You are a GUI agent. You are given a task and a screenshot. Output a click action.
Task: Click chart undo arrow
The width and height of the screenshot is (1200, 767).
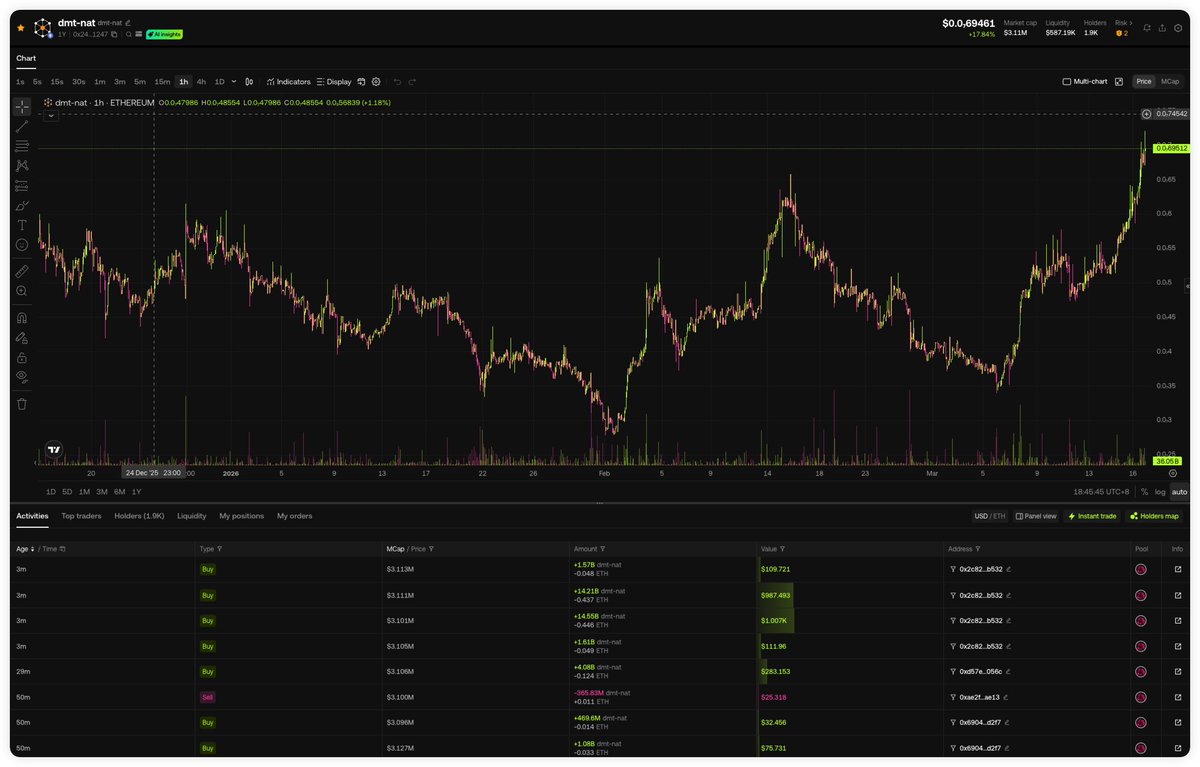click(x=397, y=82)
